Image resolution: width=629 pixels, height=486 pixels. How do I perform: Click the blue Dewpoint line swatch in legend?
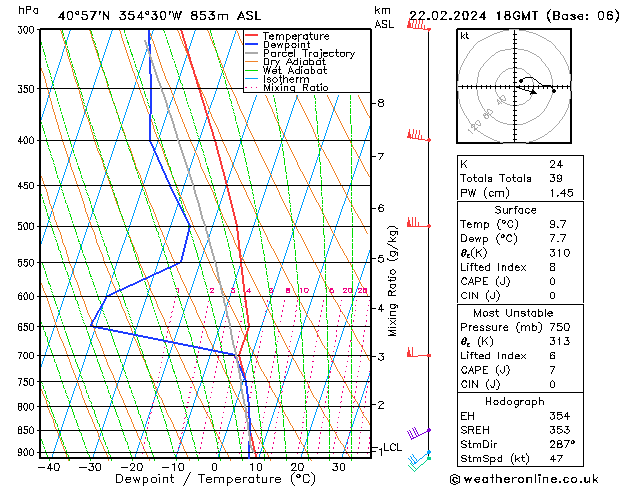252,45
